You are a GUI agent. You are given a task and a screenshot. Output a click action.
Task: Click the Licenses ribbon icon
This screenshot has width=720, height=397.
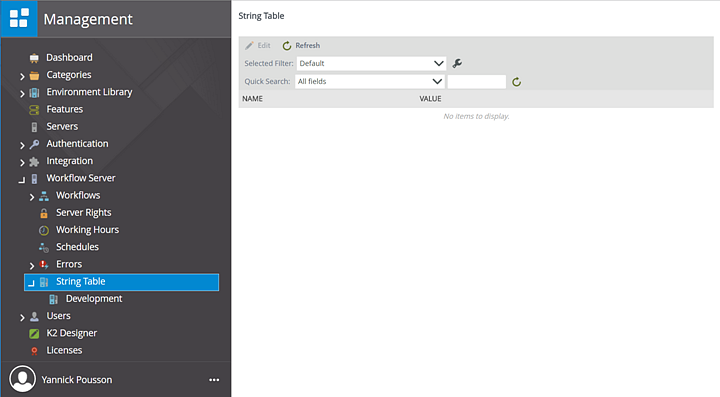pos(34,351)
